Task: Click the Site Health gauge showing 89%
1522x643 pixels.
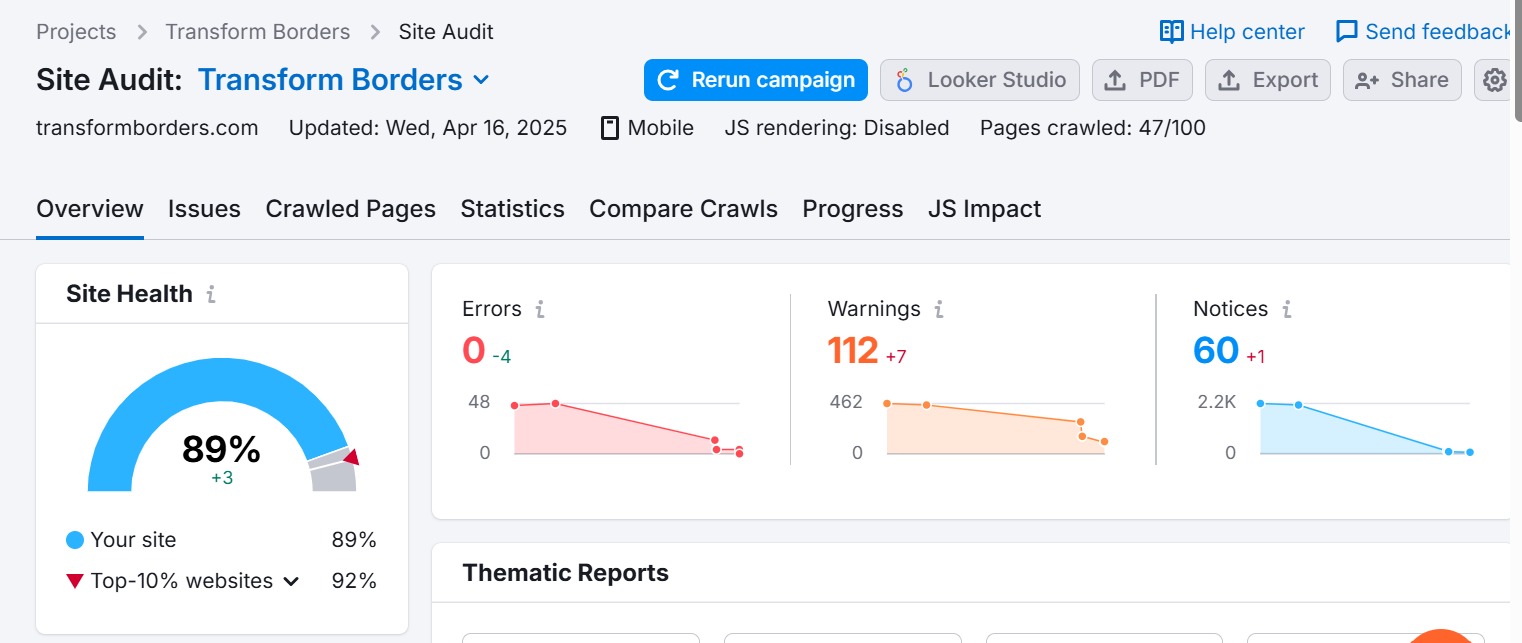Action: [x=222, y=425]
